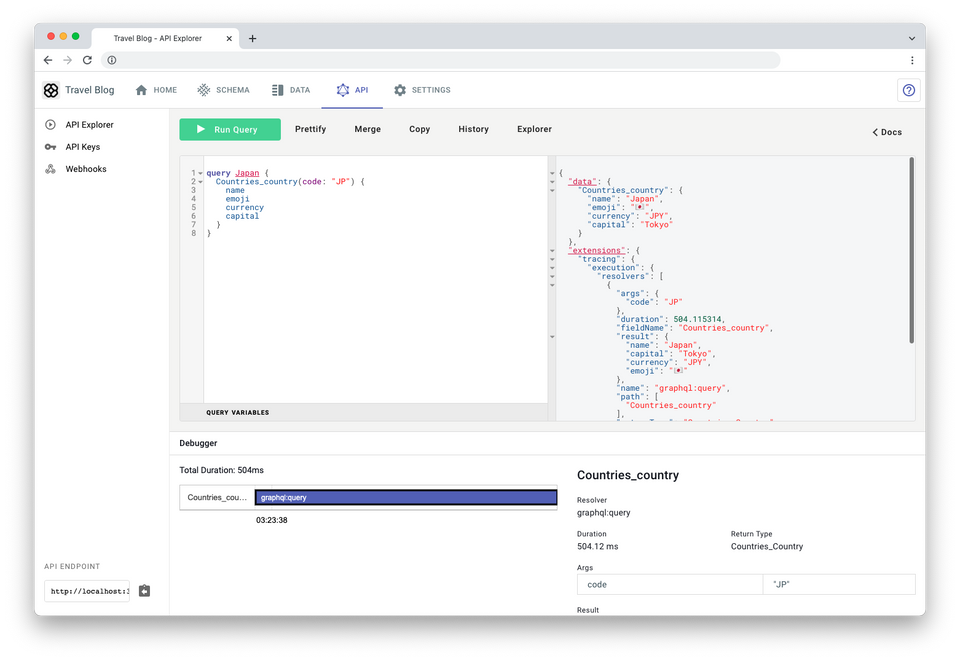Click the copy endpoint clipboard icon
The image size is (960, 661).
click(x=144, y=591)
